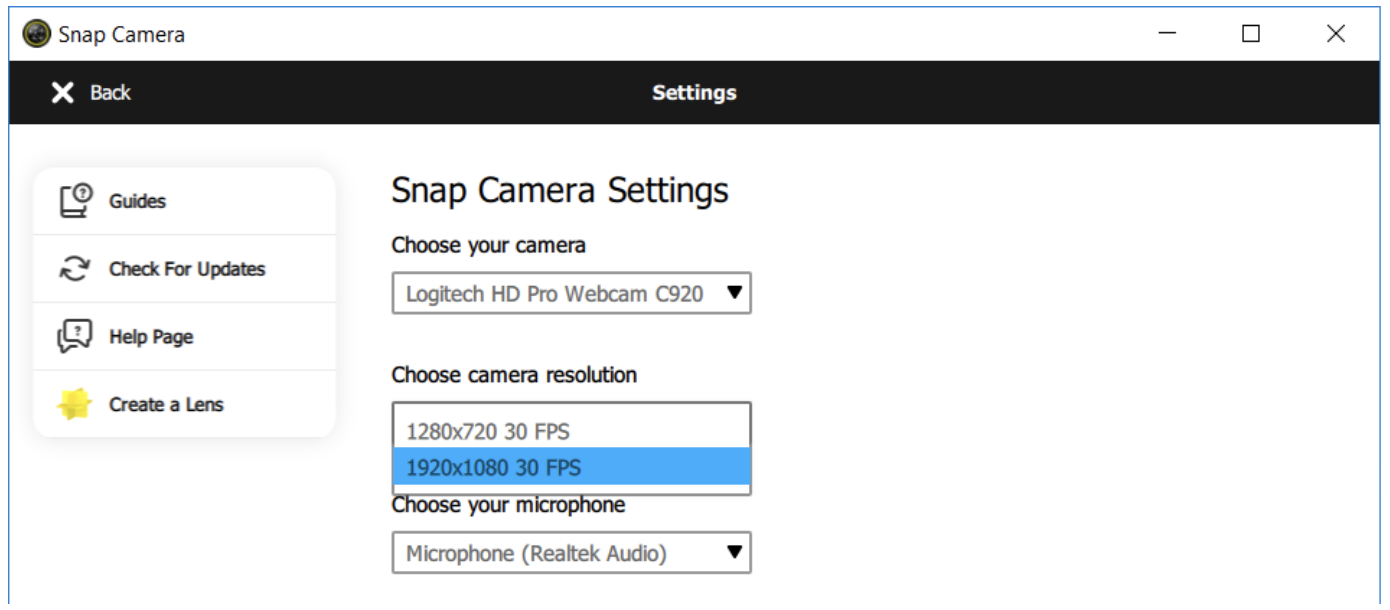Click the Help Page speech bubble icon
The image size is (1390, 610).
[75, 337]
